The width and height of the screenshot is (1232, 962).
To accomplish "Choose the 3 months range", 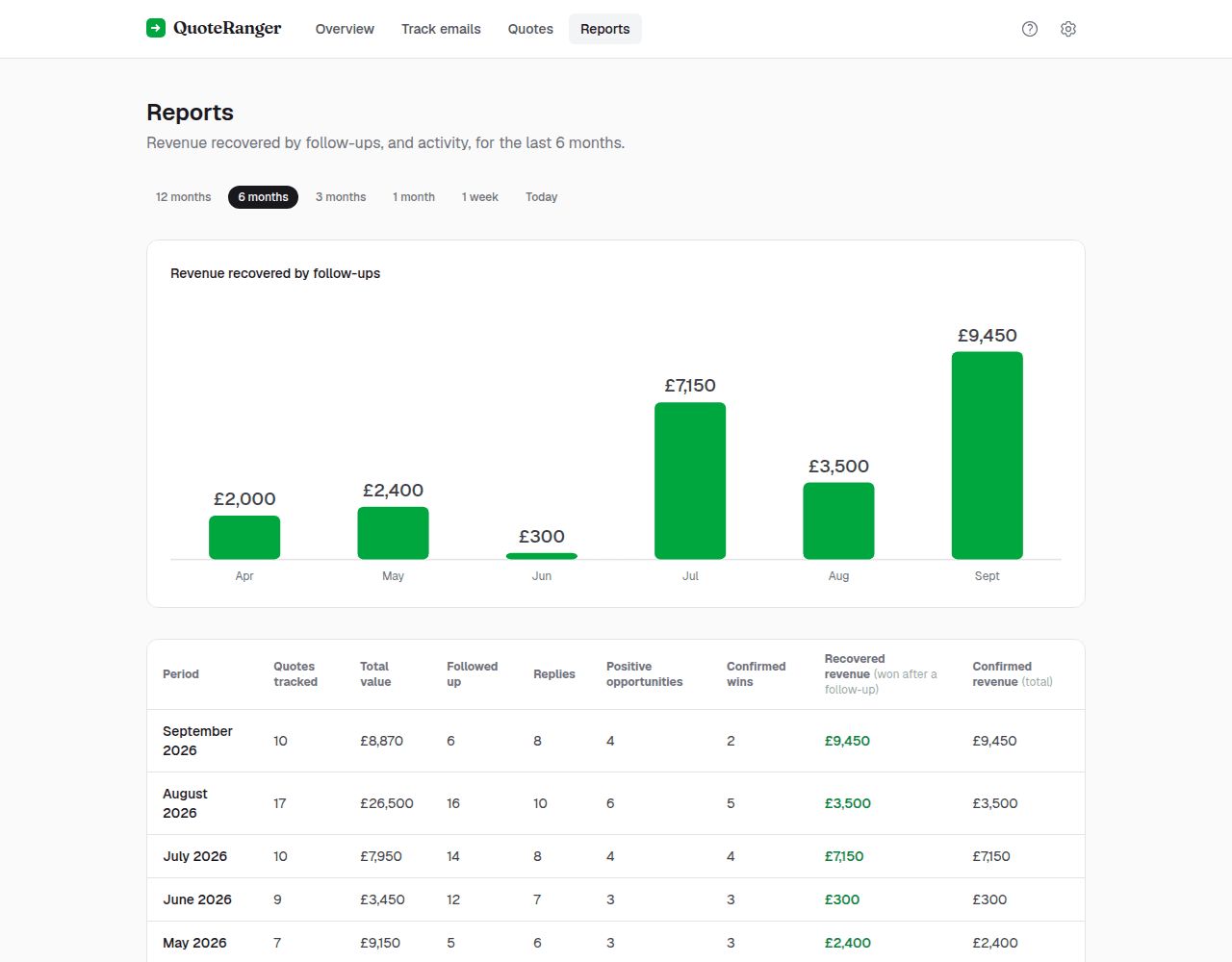I will point(341,197).
